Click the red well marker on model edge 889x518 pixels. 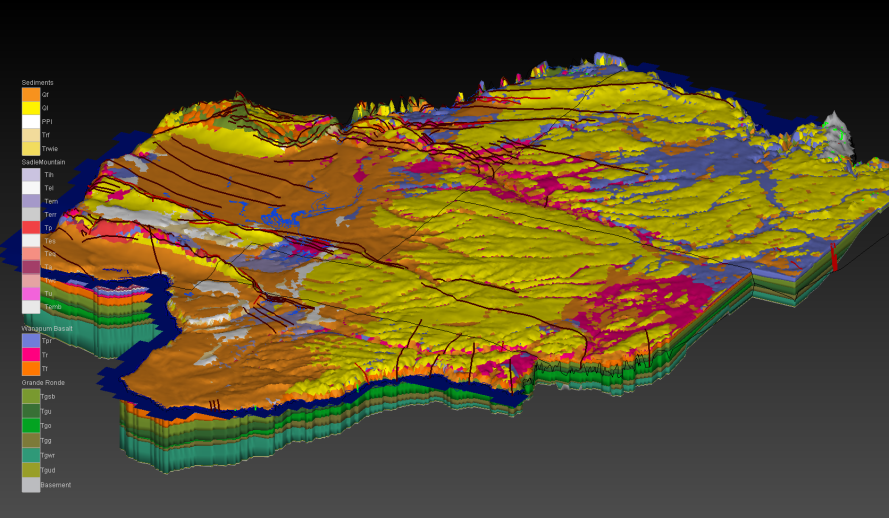pyautogui.click(x=834, y=257)
